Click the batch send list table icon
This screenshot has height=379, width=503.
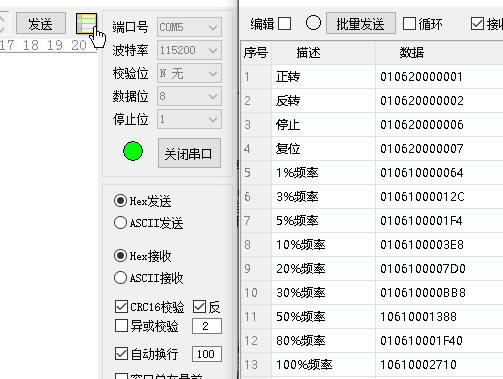[86, 24]
